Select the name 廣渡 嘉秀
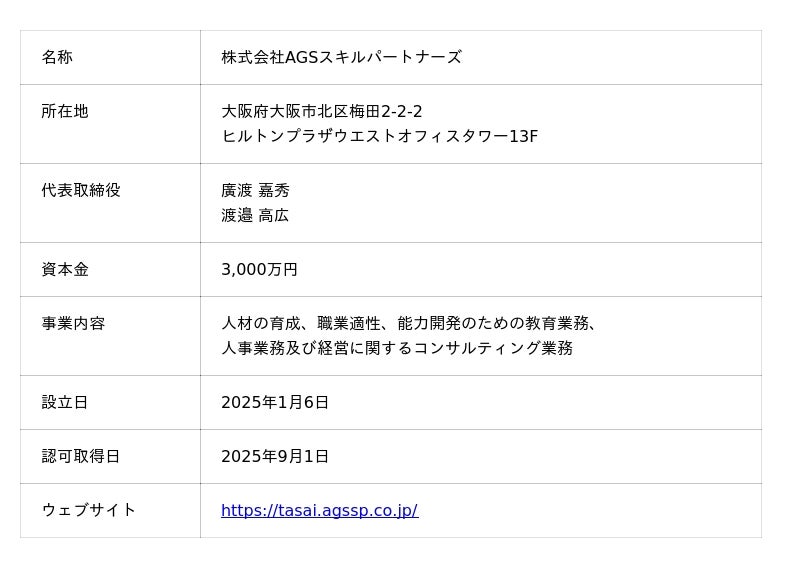The image size is (800, 568). click(x=255, y=190)
